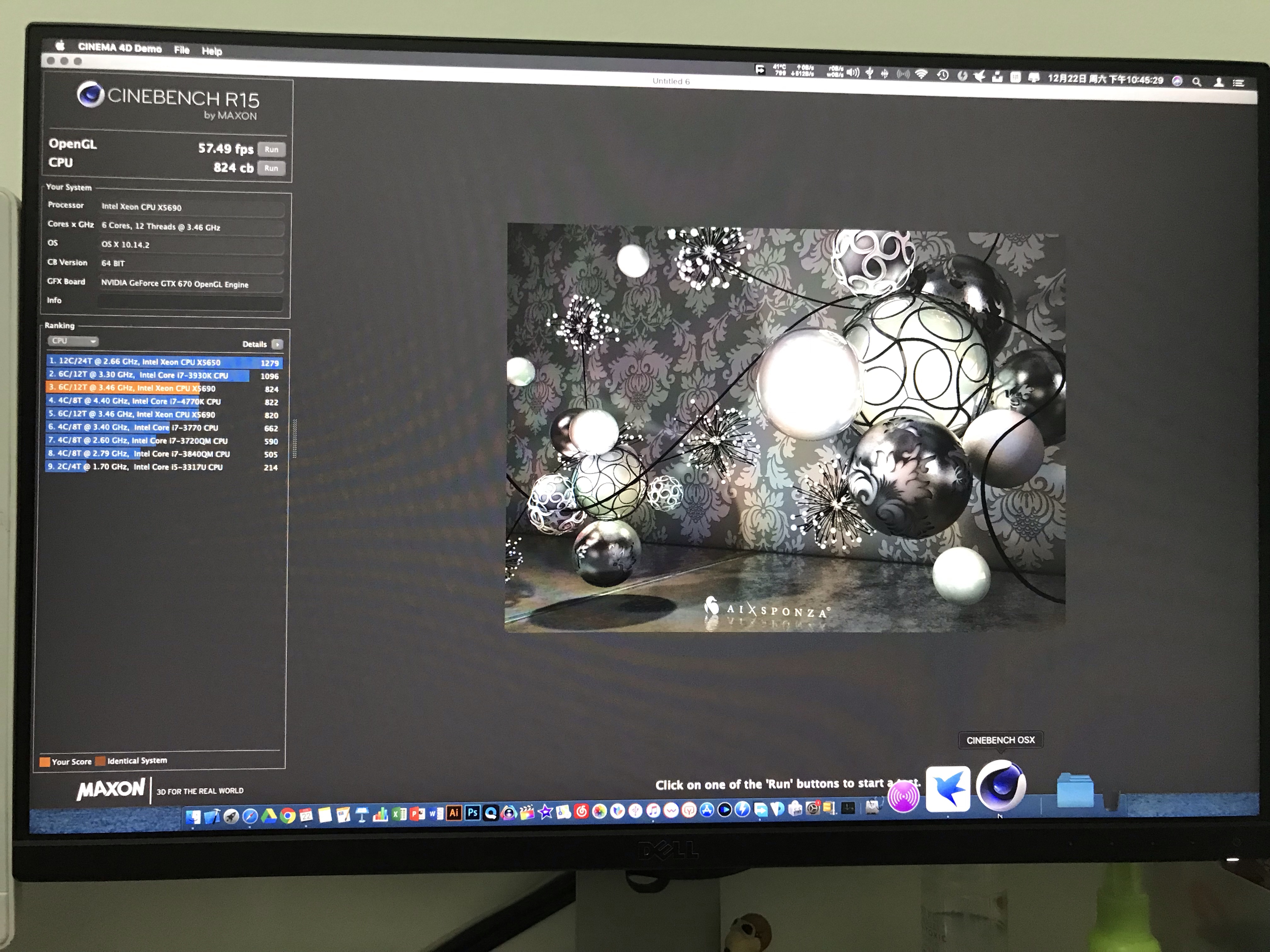The height and width of the screenshot is (952, 1270).
Task: Run the OpenGL benchmark test
Action: coord(271,149)
